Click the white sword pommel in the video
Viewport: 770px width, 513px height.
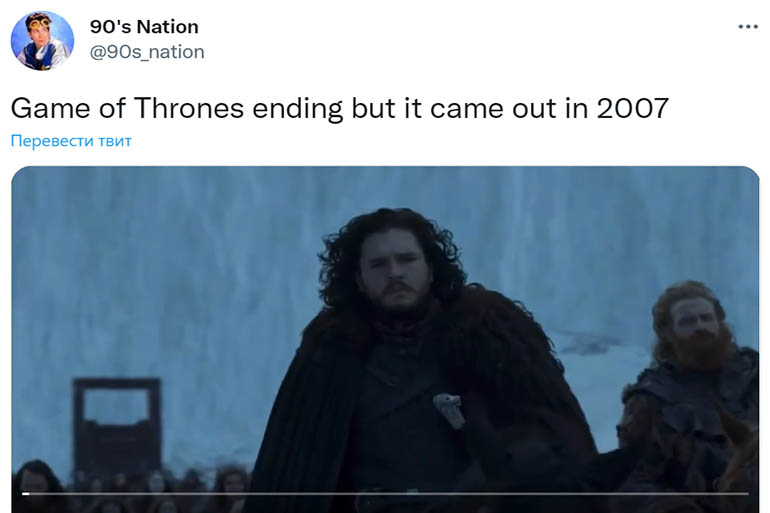coord(449,408)
